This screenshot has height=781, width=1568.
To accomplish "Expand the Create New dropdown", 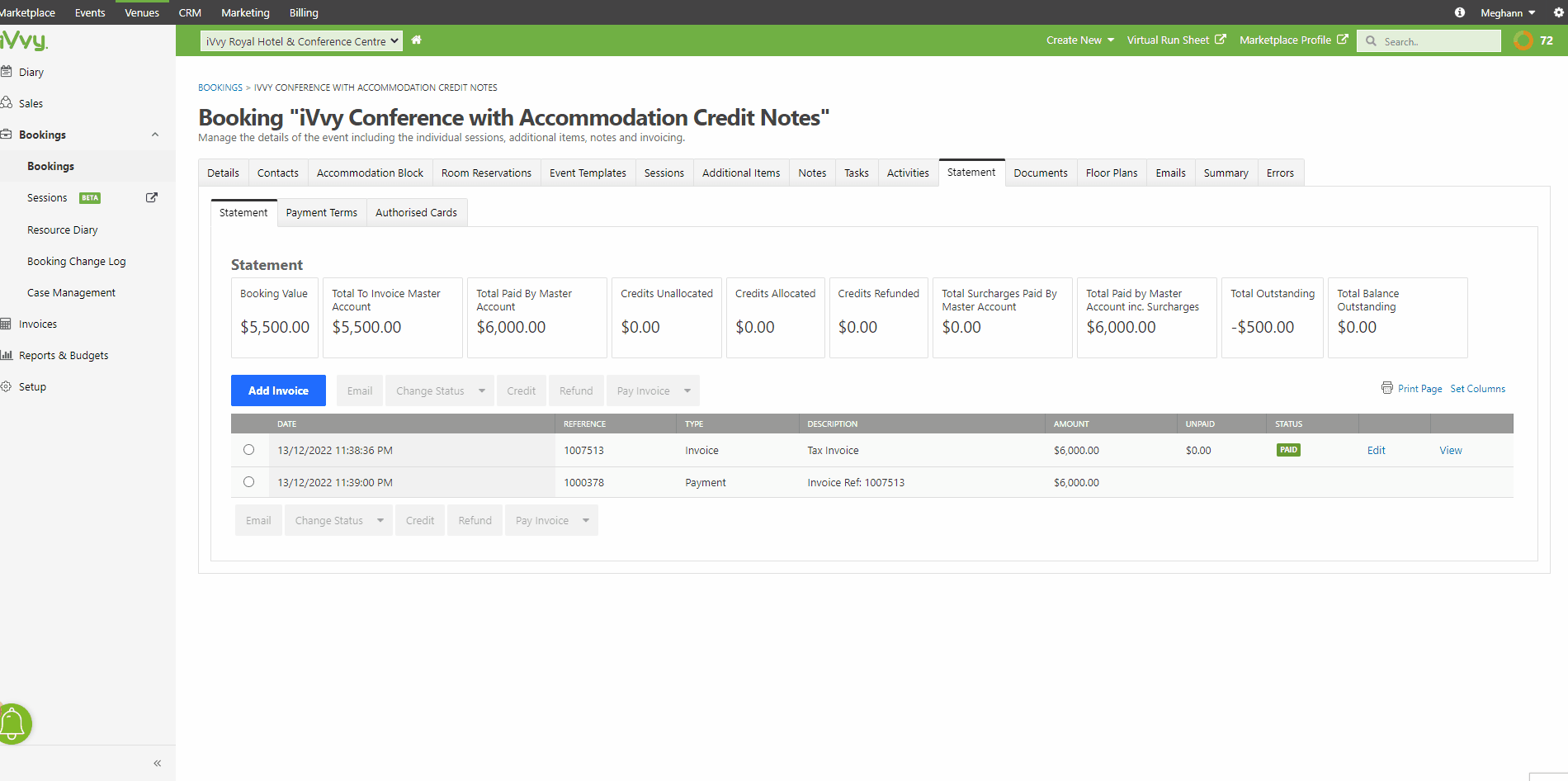I will [x=1080, y=40].
